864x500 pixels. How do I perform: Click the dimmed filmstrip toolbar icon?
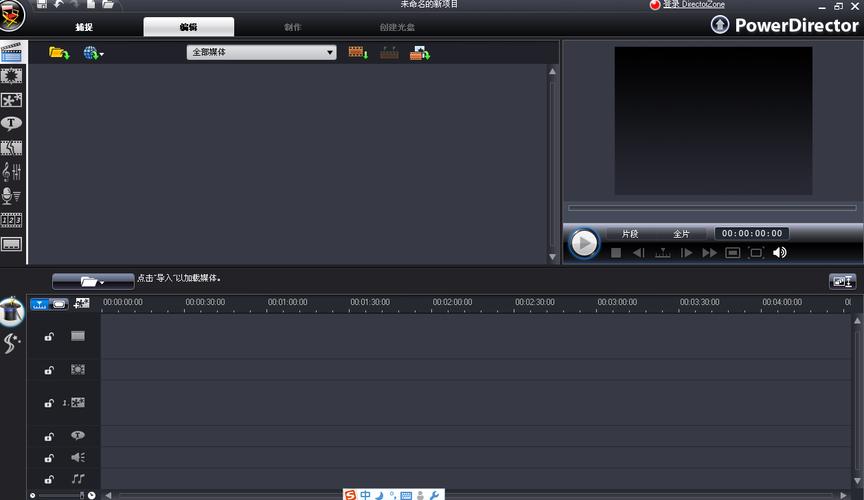point(389,53)
